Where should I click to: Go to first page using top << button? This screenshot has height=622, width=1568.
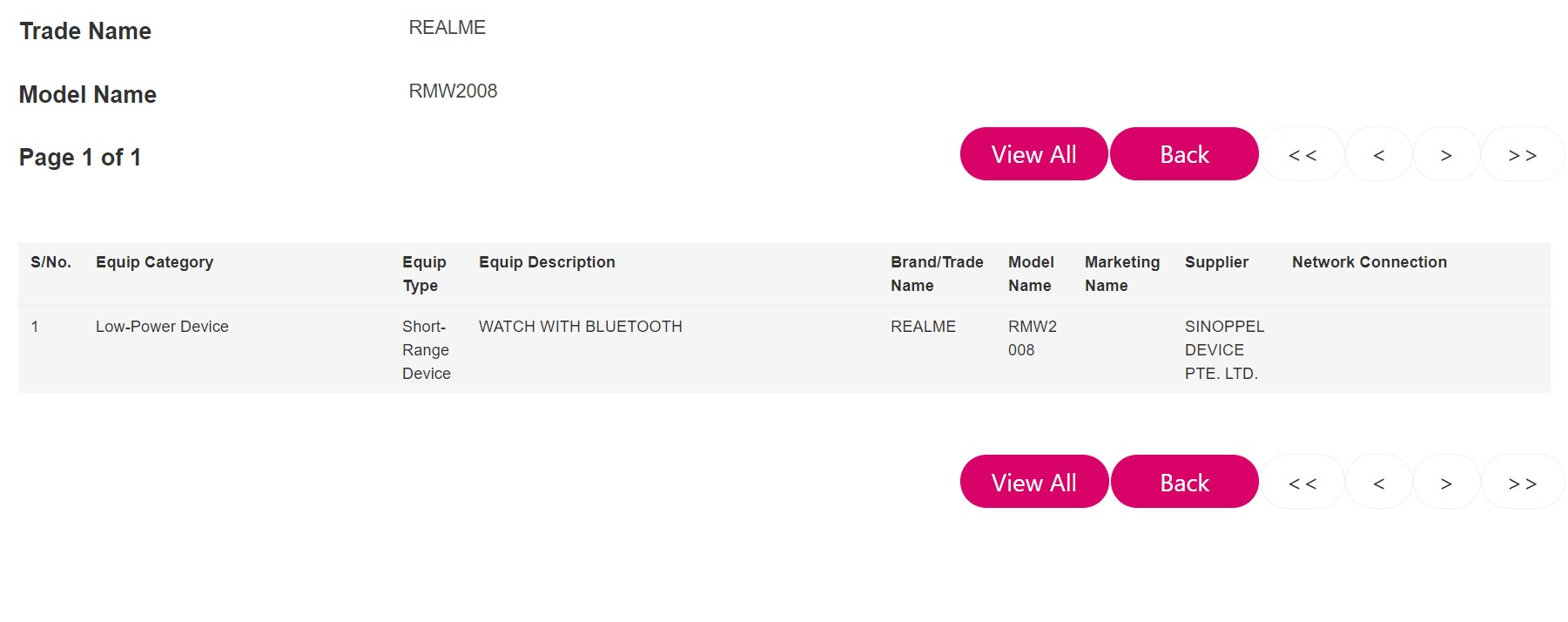coord(1302,155)
